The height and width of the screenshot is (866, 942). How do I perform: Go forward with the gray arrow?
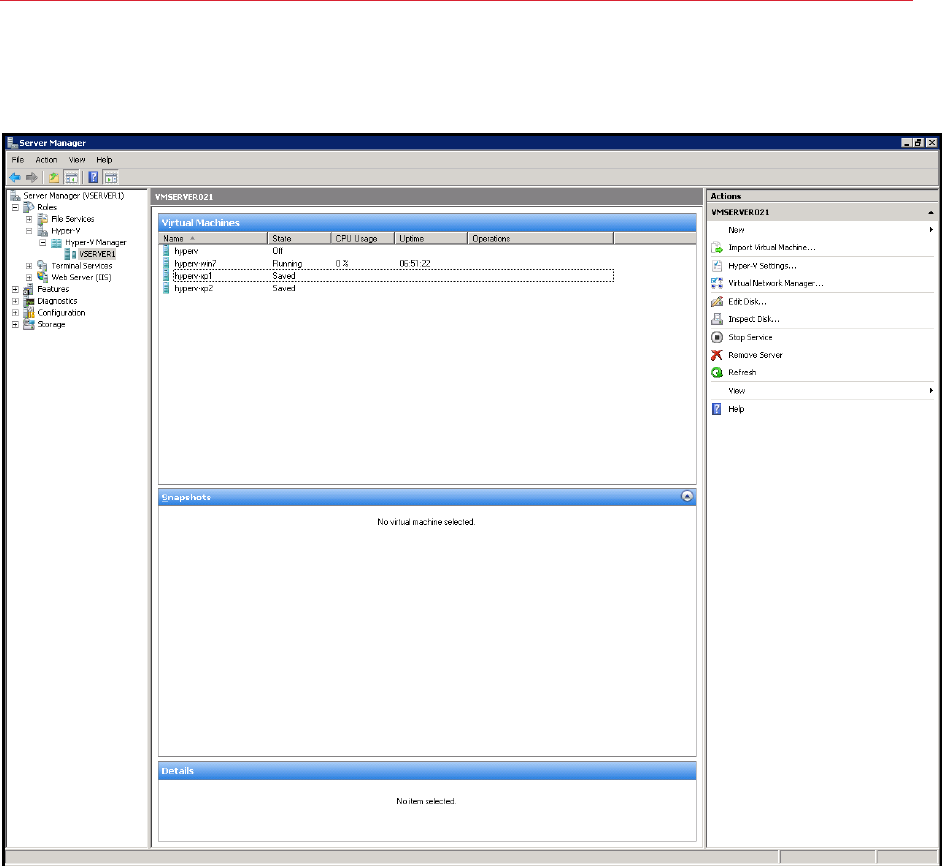tap(32, 177)
